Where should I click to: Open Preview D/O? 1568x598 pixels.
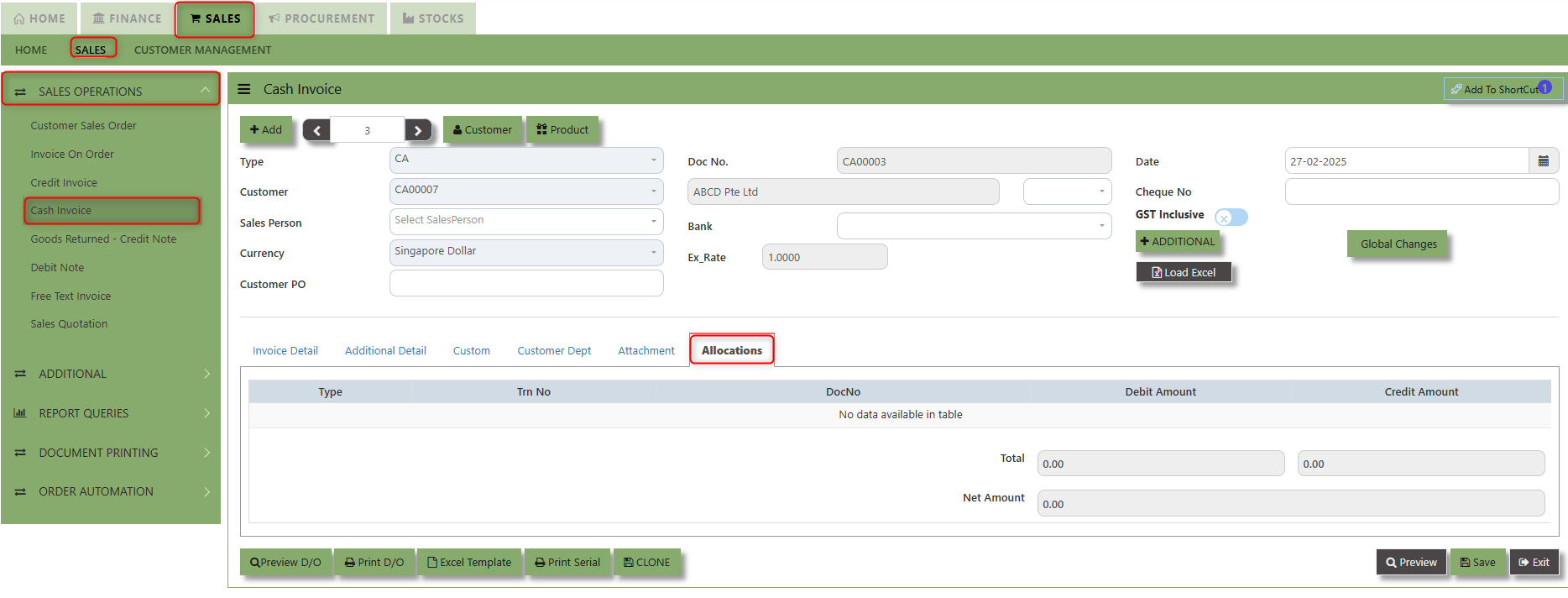click(285, 562)
